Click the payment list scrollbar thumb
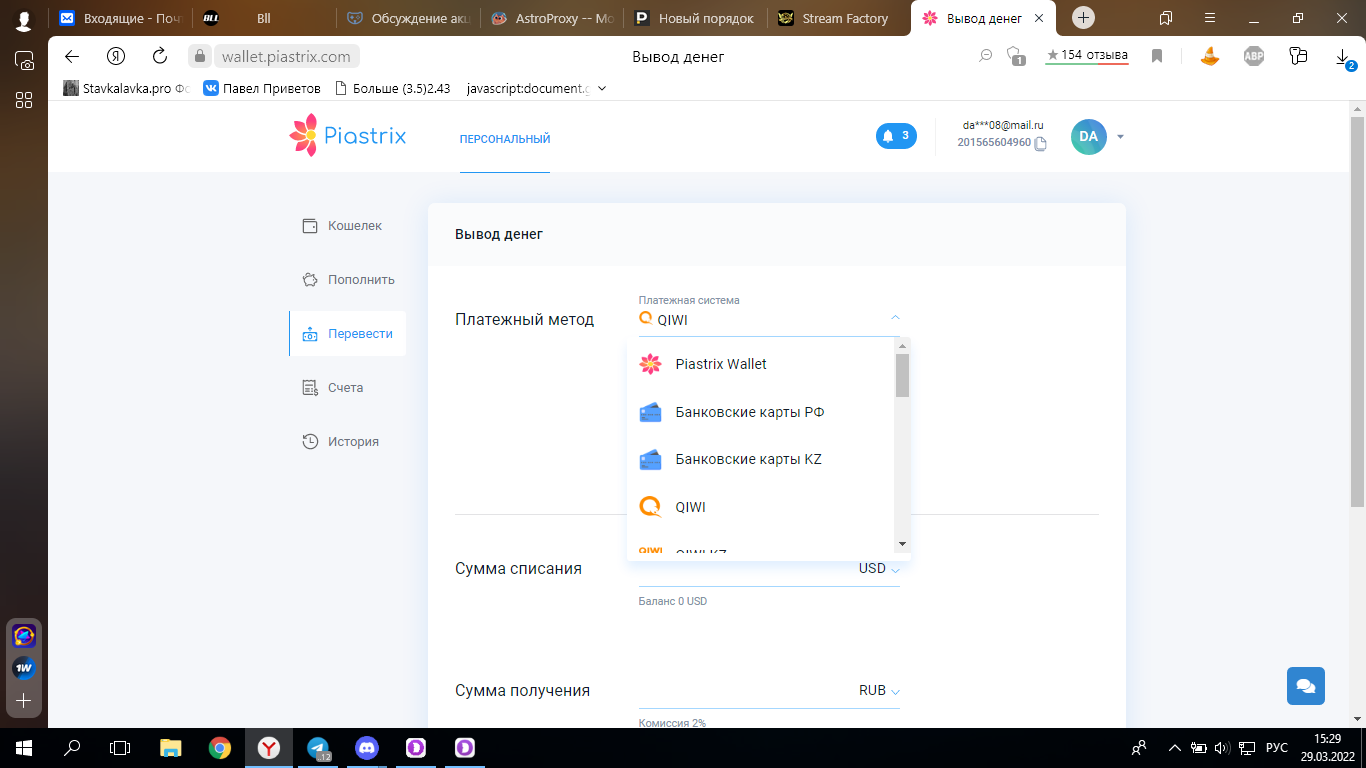 click(902, 375)
